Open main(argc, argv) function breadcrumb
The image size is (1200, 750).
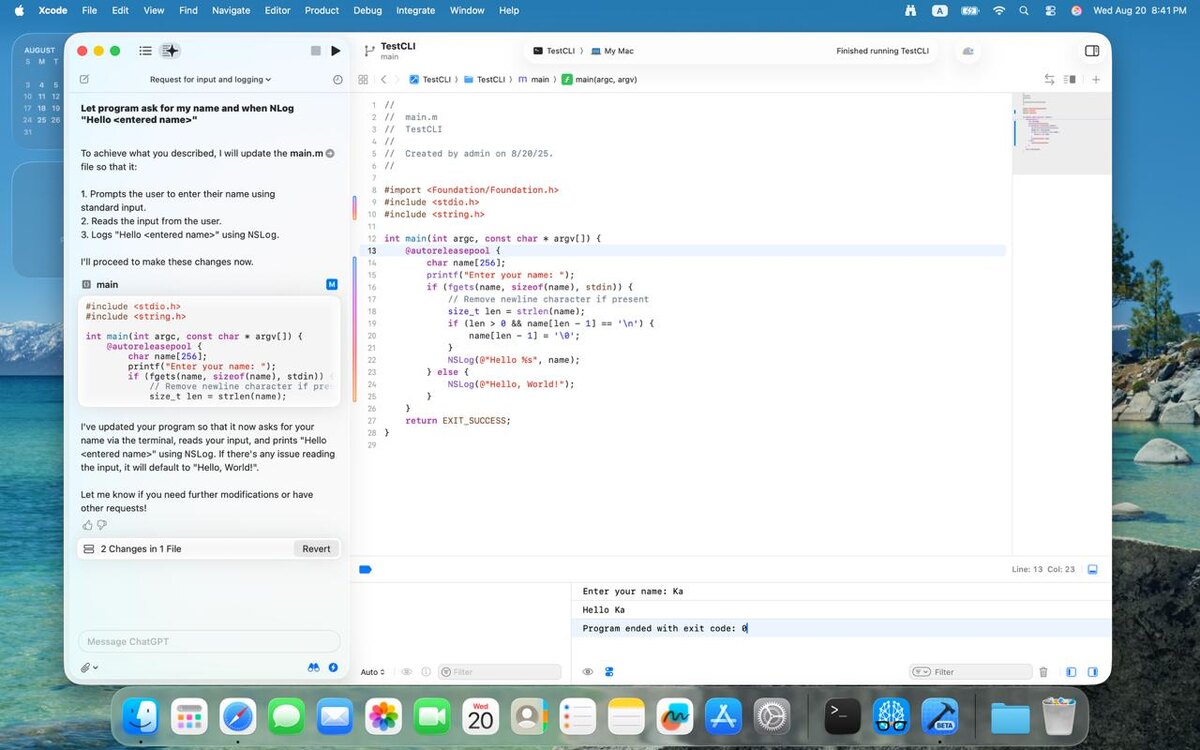coord(599,79)
